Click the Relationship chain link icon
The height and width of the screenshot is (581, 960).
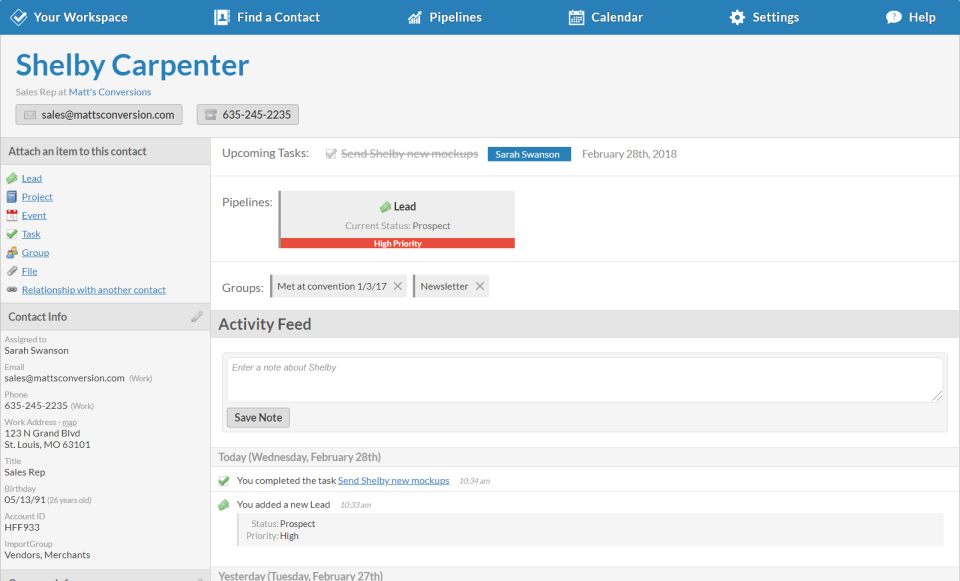click(x=12, y=290)
